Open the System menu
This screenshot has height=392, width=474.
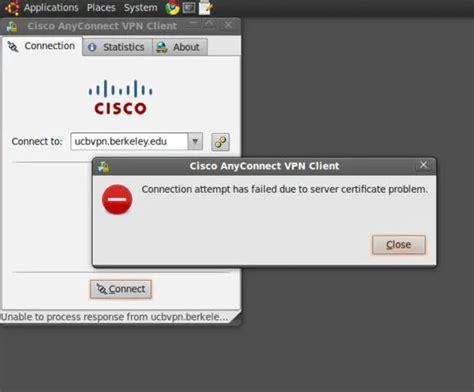(140, 7)
